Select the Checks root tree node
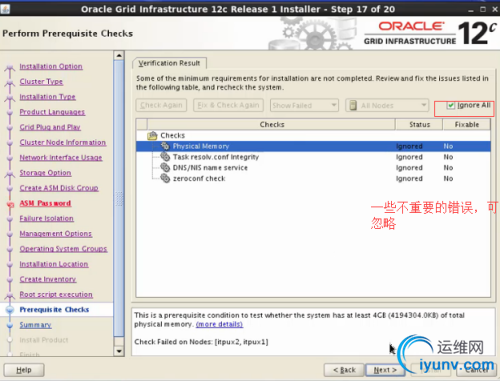 tap(172, 135)
